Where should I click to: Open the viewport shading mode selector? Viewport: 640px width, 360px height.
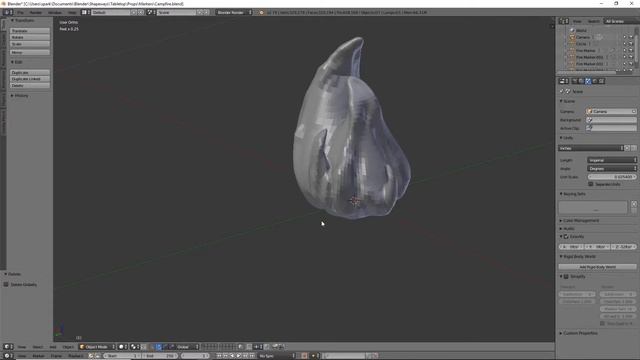(x=122, y=347)
